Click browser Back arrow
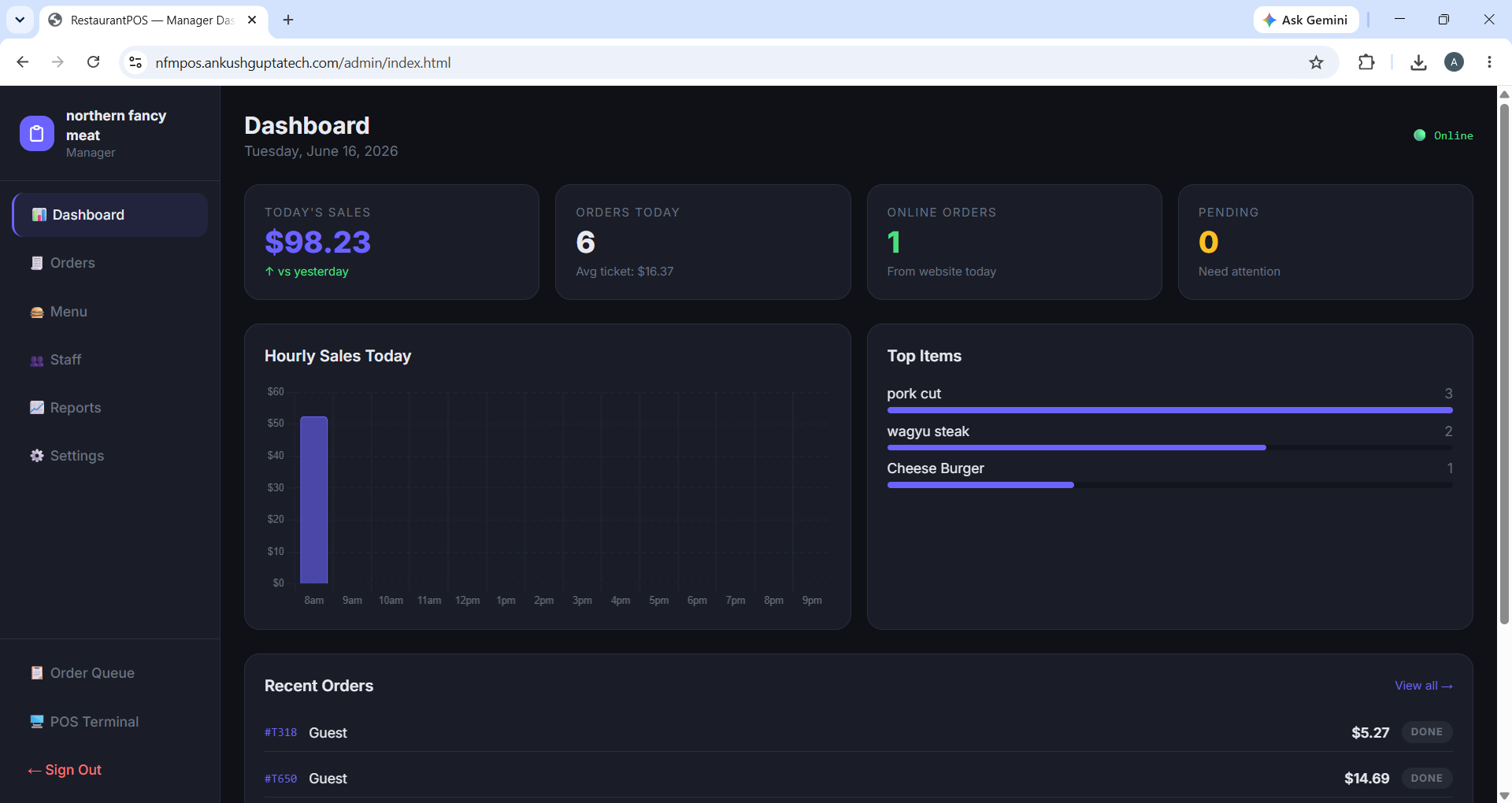 pos(23,62)
